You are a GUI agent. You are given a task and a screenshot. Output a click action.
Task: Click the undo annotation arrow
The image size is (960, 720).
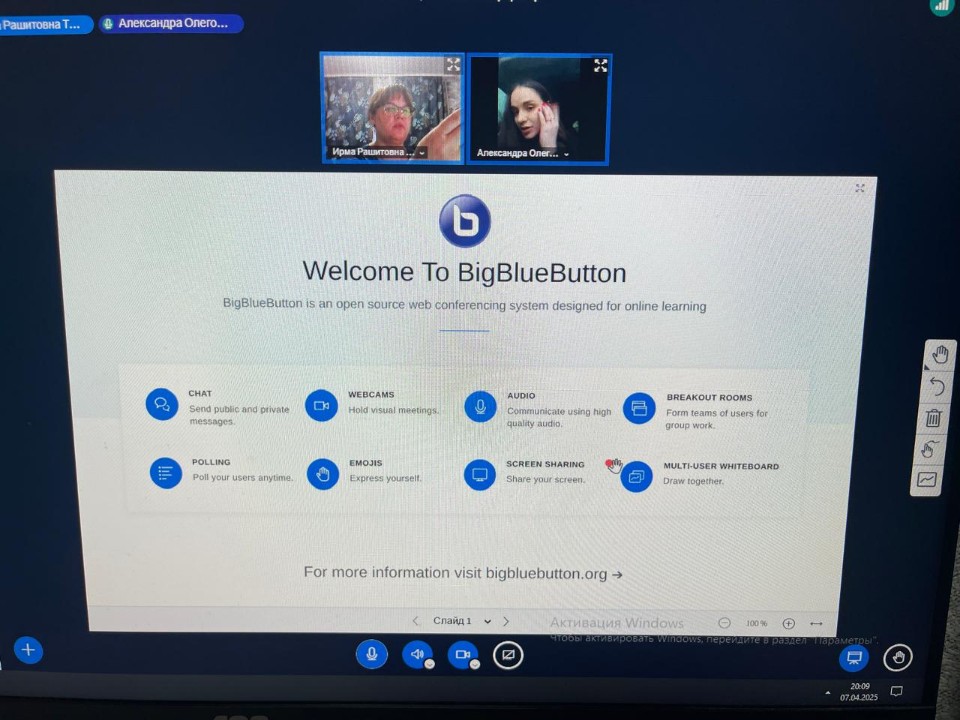click(x=937, y=386)
